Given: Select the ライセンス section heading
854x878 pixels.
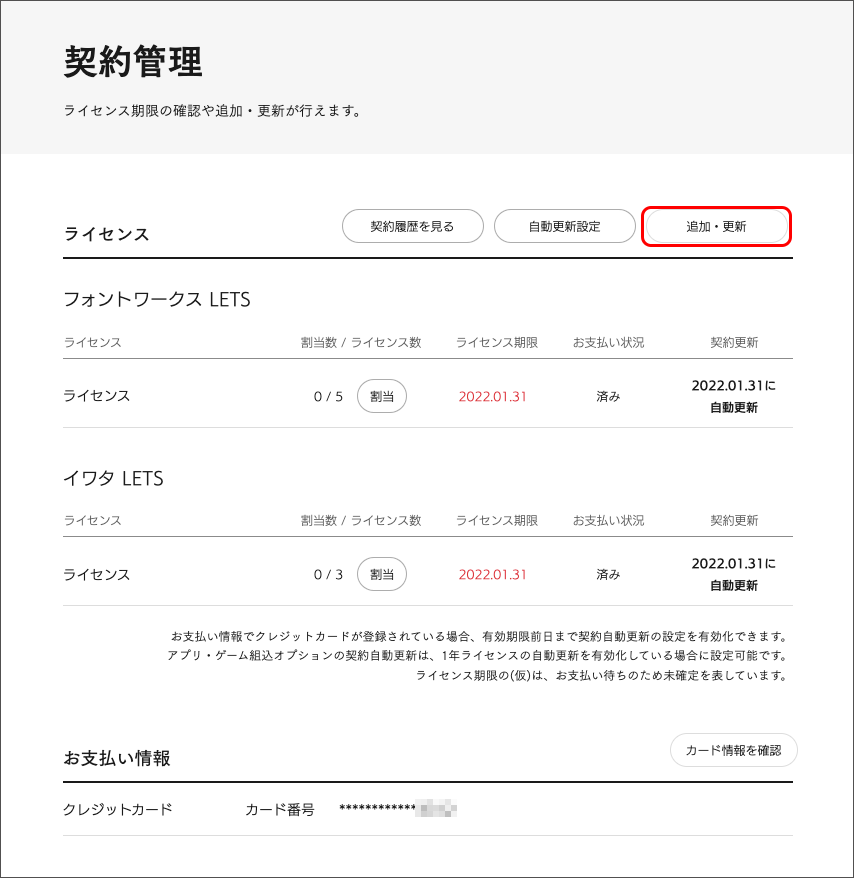Looking at the screenshot, I should (106, 234).
